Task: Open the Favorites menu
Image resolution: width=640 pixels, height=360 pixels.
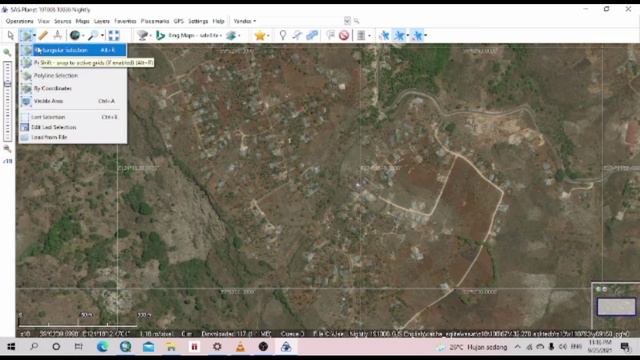Action: point(125,21)
